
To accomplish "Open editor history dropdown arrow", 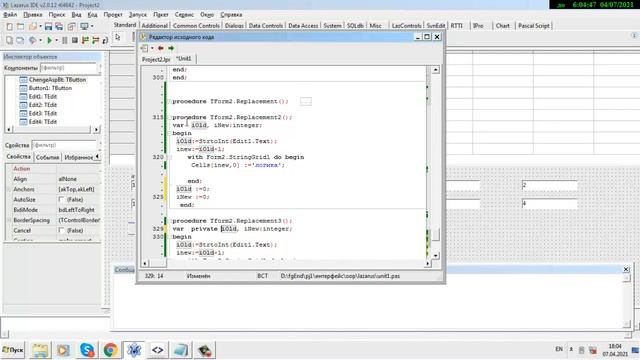I will pos(152,48).
